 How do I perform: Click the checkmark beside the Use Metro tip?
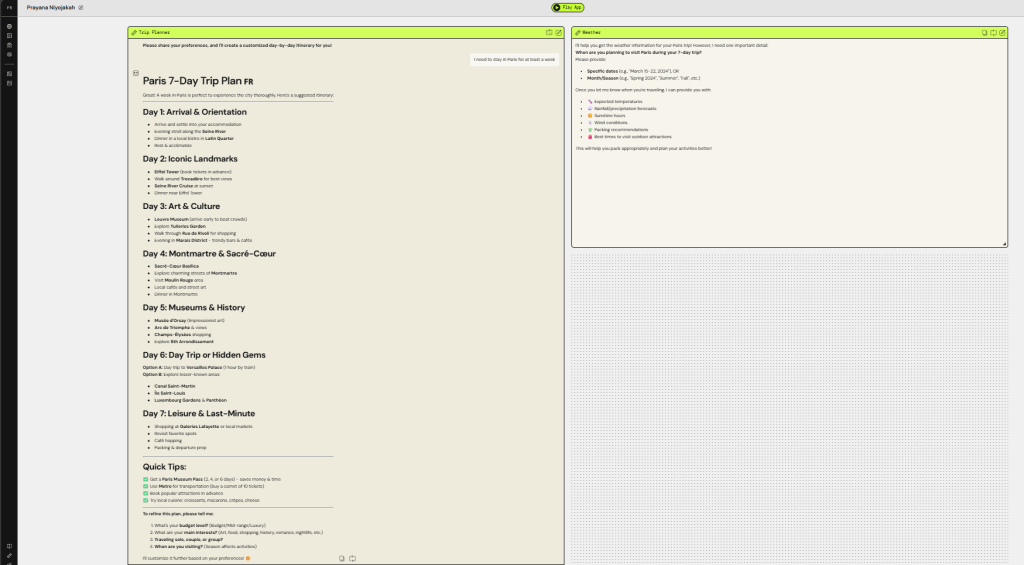145,485
